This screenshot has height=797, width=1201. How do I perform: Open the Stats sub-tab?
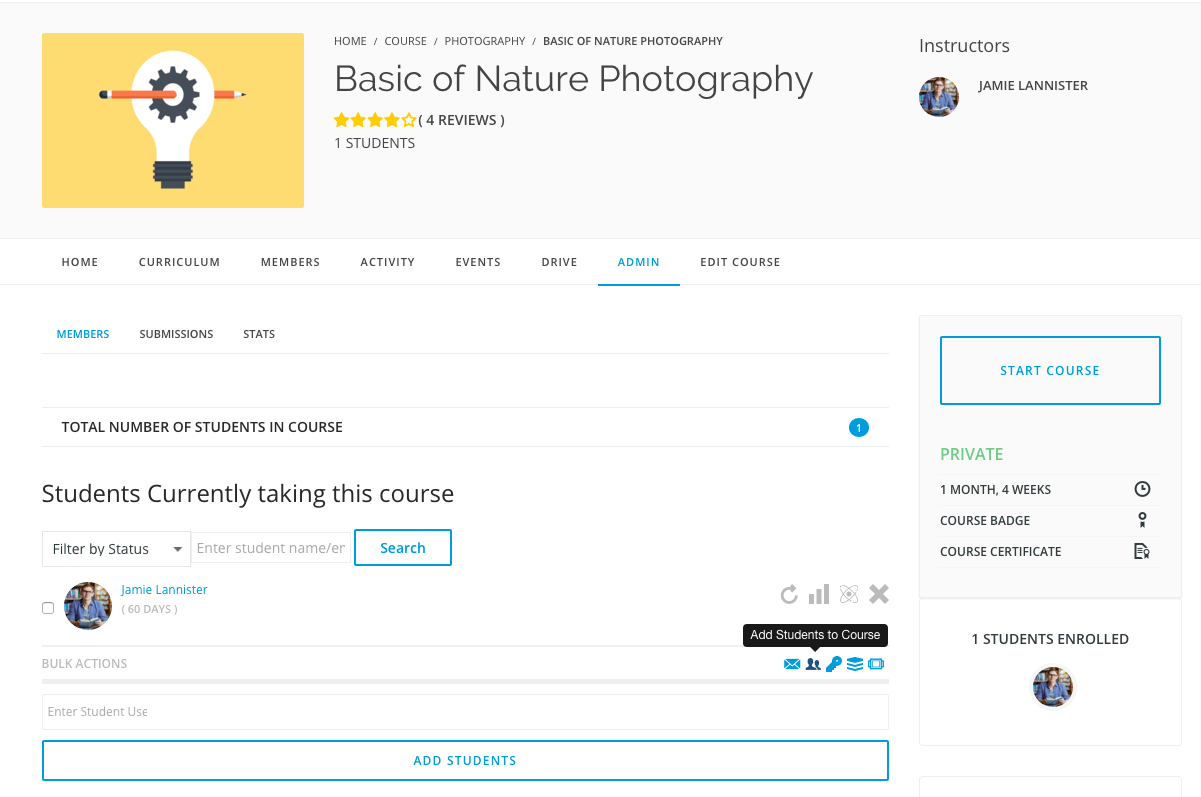[259, 334]
